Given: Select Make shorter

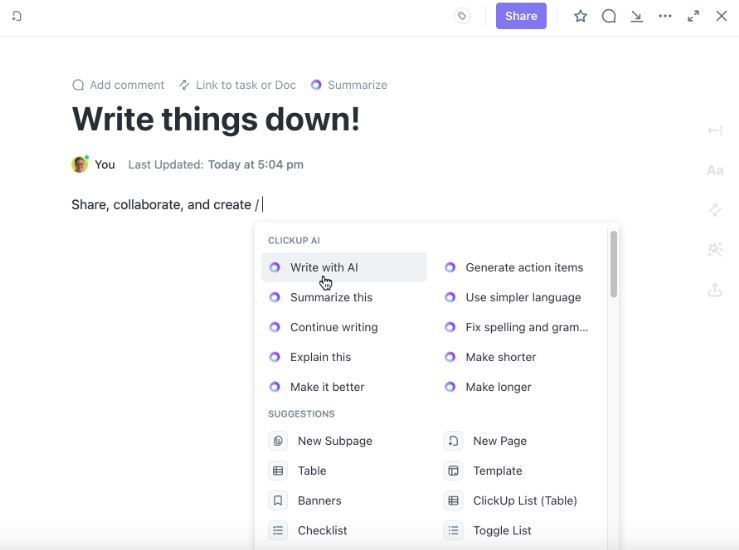Looking at the screenshot, I should (518, 357).
